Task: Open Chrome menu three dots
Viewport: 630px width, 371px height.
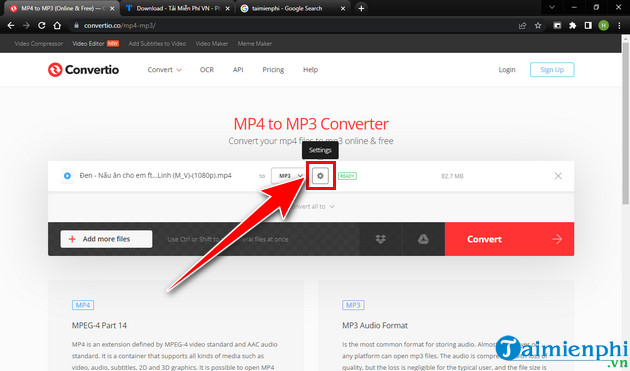Action: pos(619,25)
